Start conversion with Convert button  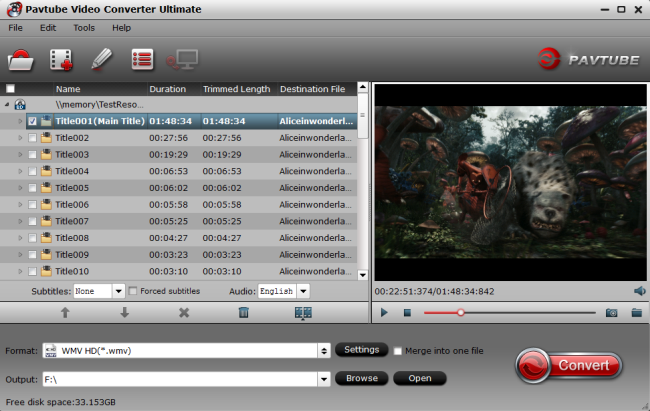pos(569,365)
